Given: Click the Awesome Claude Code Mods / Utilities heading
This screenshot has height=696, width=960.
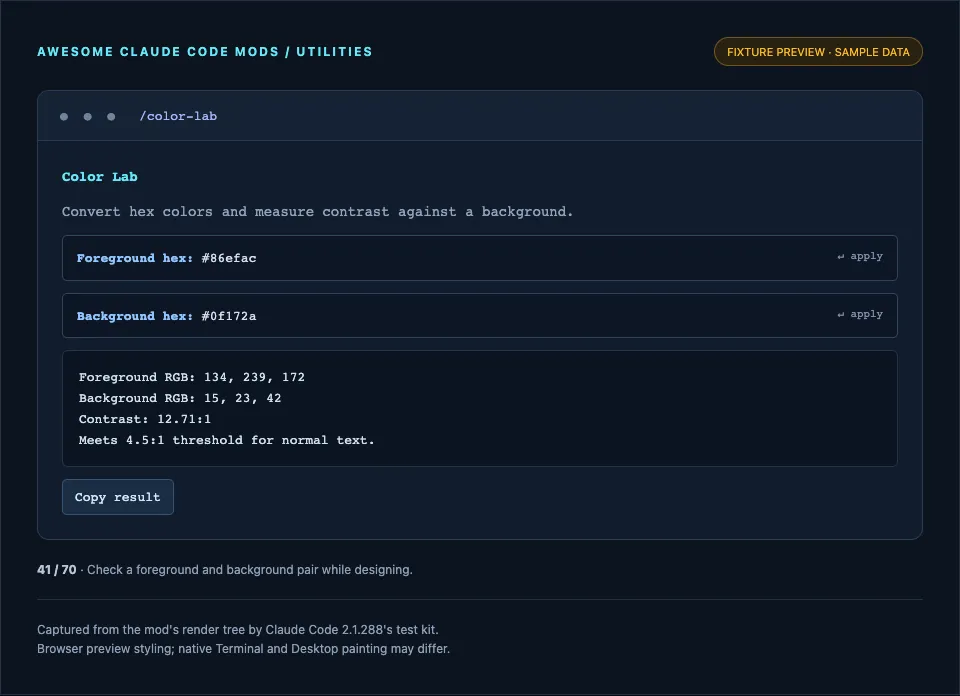Looking at the screenshot, I should [x=204, y=52].
